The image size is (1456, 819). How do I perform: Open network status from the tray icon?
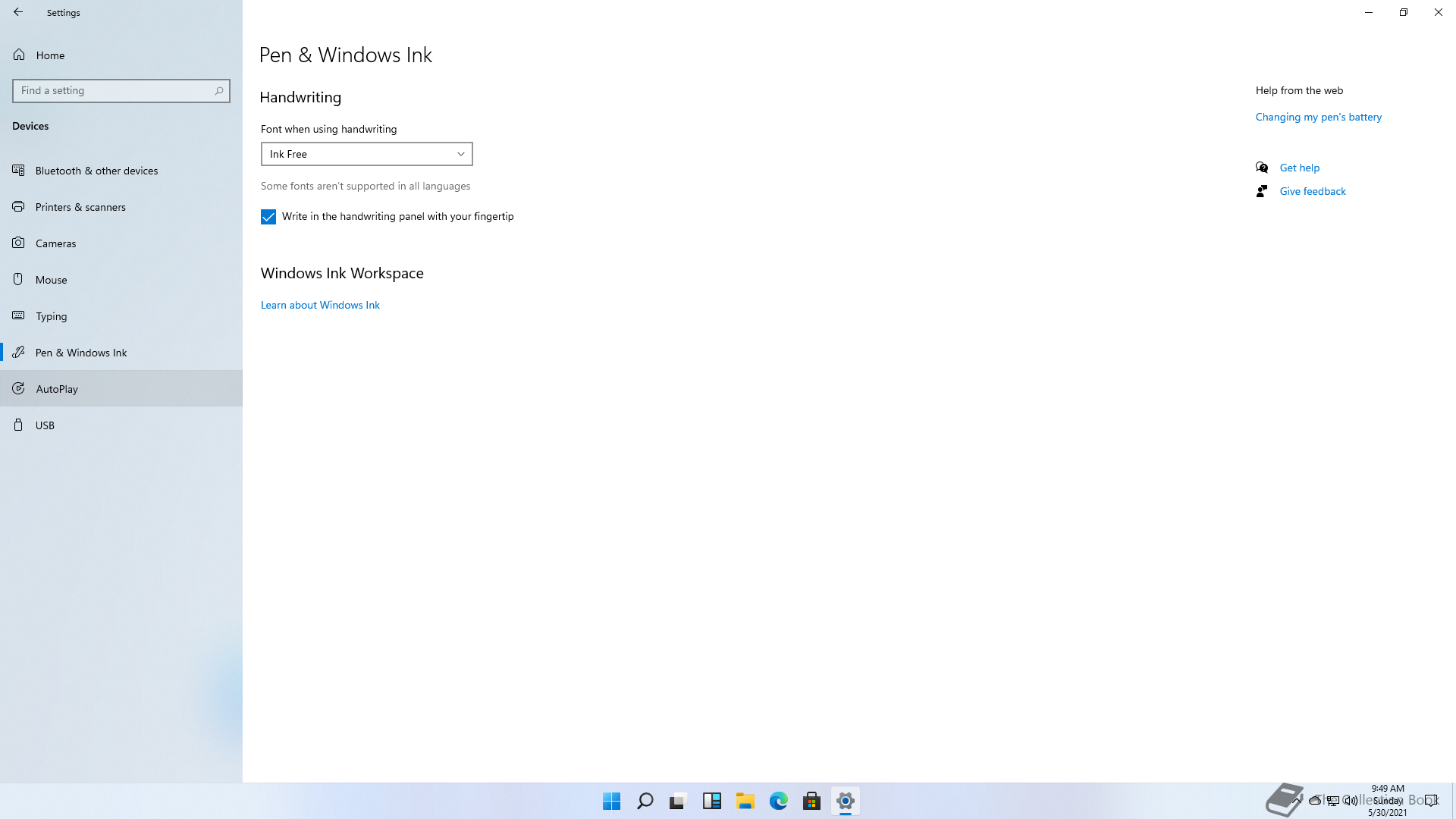pos(1333,800)
